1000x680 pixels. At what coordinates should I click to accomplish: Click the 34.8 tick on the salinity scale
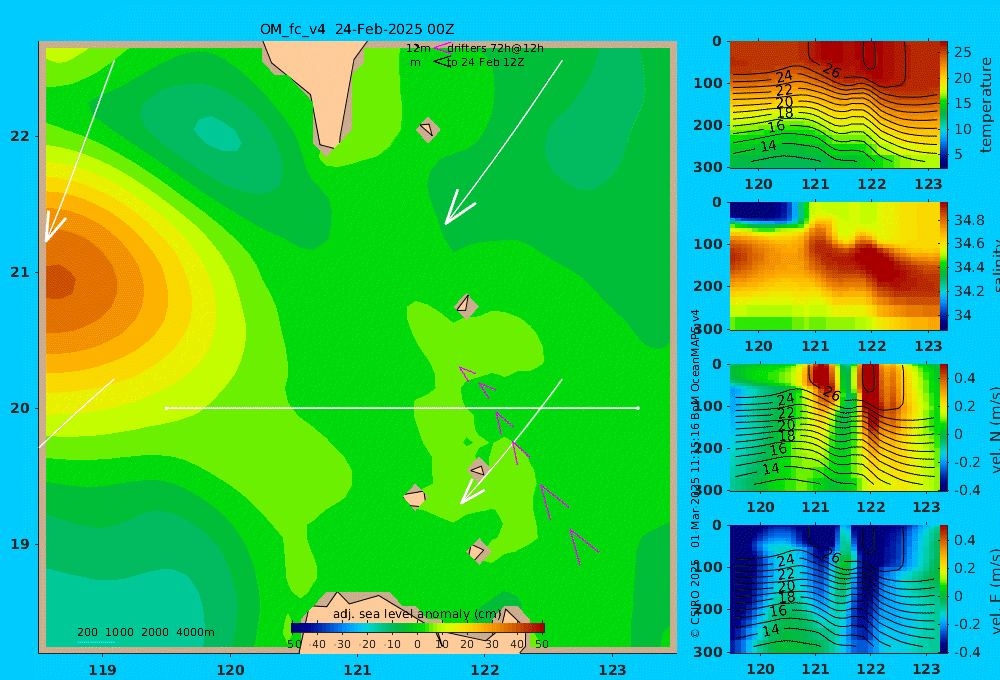pyautogui.click(x=969, y=220)
